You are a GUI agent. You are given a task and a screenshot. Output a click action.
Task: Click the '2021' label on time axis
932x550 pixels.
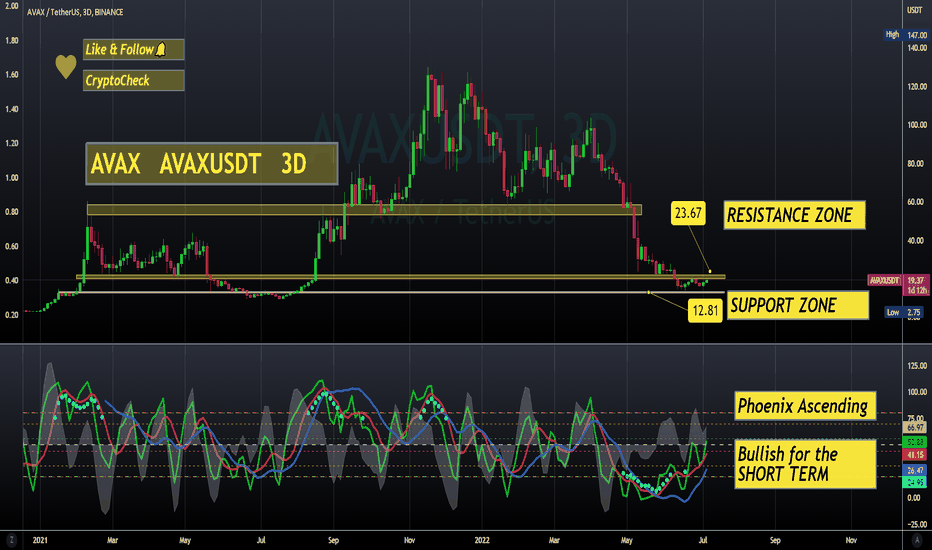pos(40,540)
